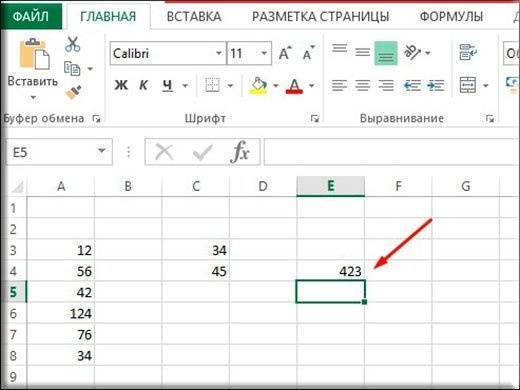Image resolution: width=520 pixels, height=390 pixels.
Task: Open Name Box E5 dropdown arrow
Action: coord(102,151)
